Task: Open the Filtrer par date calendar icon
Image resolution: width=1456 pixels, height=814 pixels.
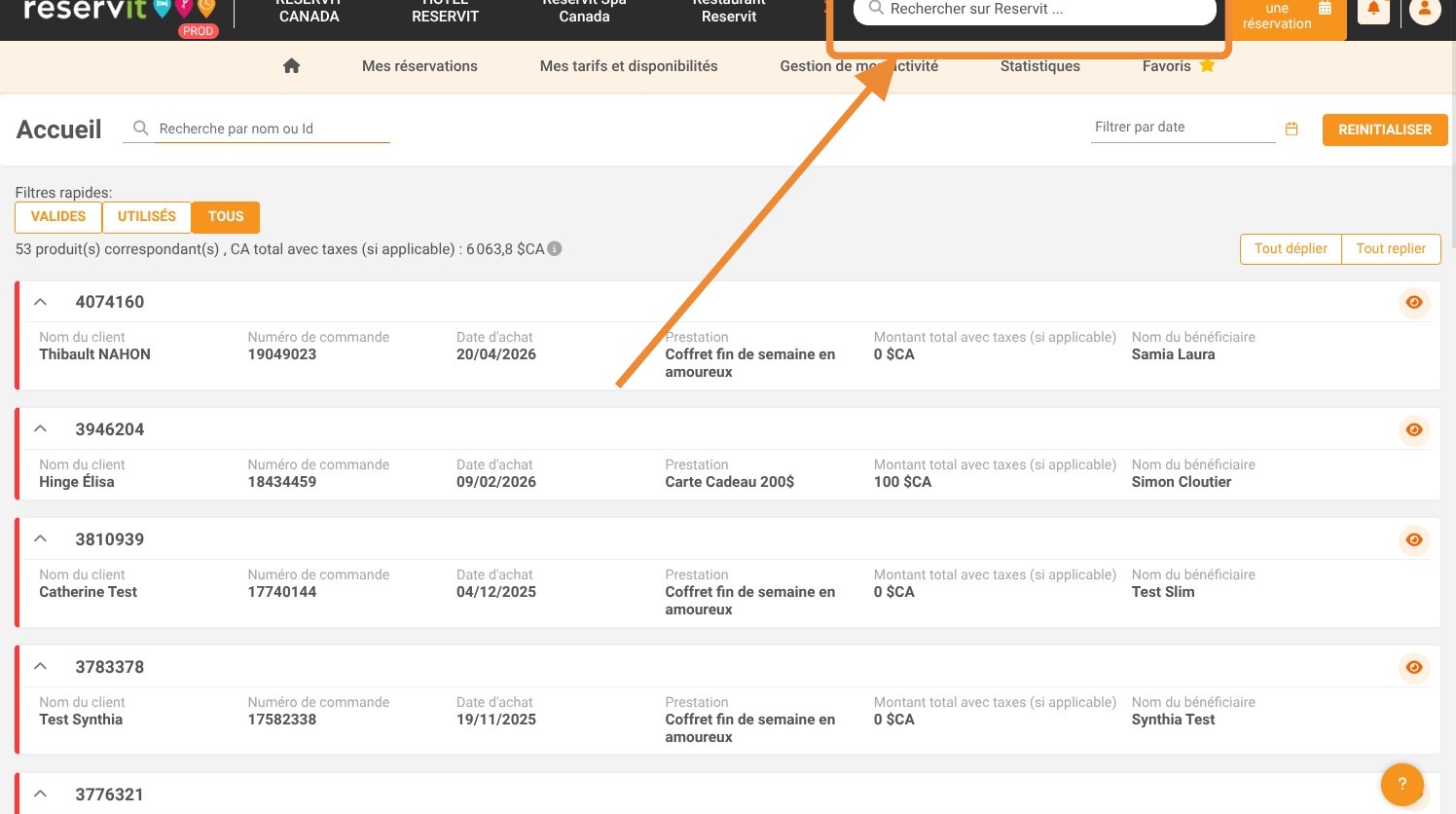Action: [1292, 129]
